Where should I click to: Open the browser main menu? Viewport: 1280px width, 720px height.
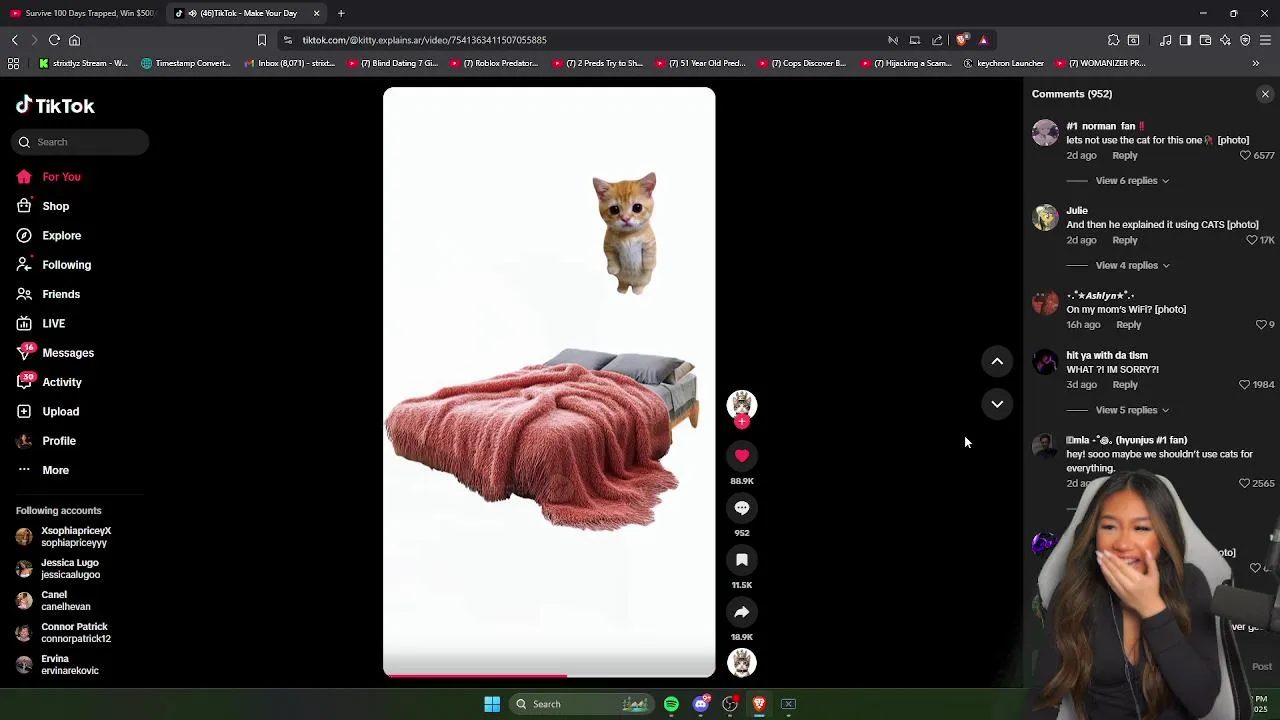1265,40
